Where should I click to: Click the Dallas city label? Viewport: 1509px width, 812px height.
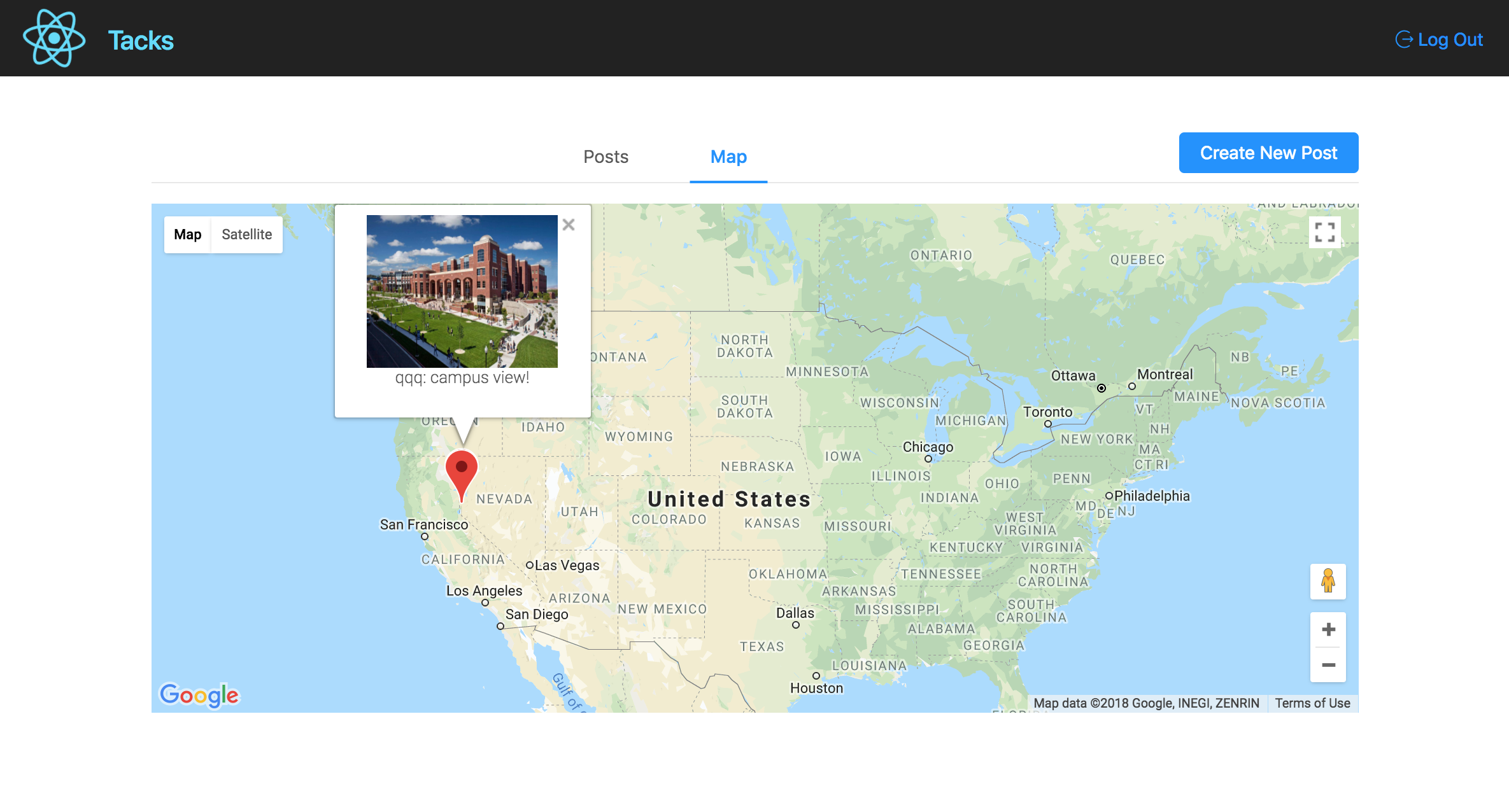795,613
